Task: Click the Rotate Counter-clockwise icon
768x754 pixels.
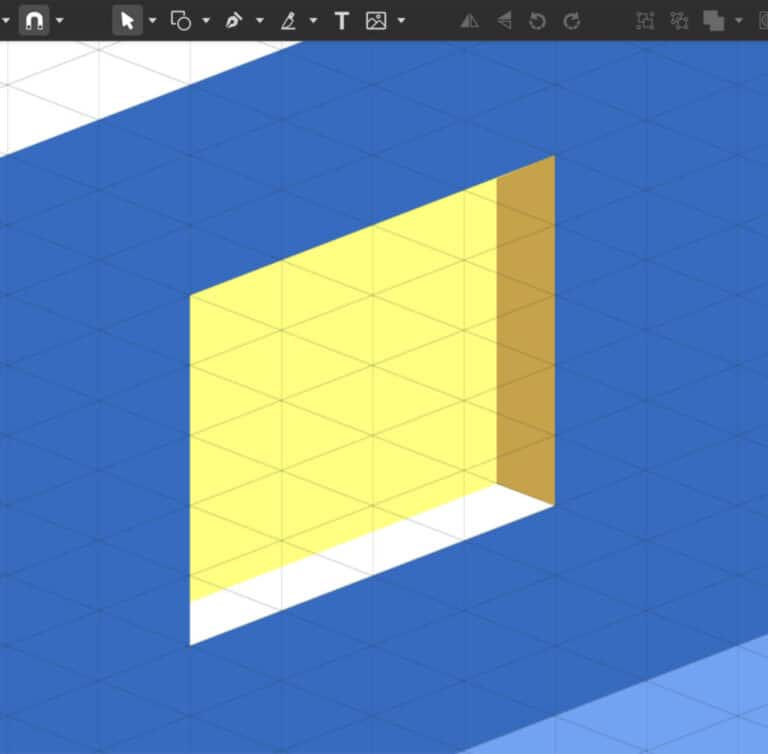Action: 537,21
